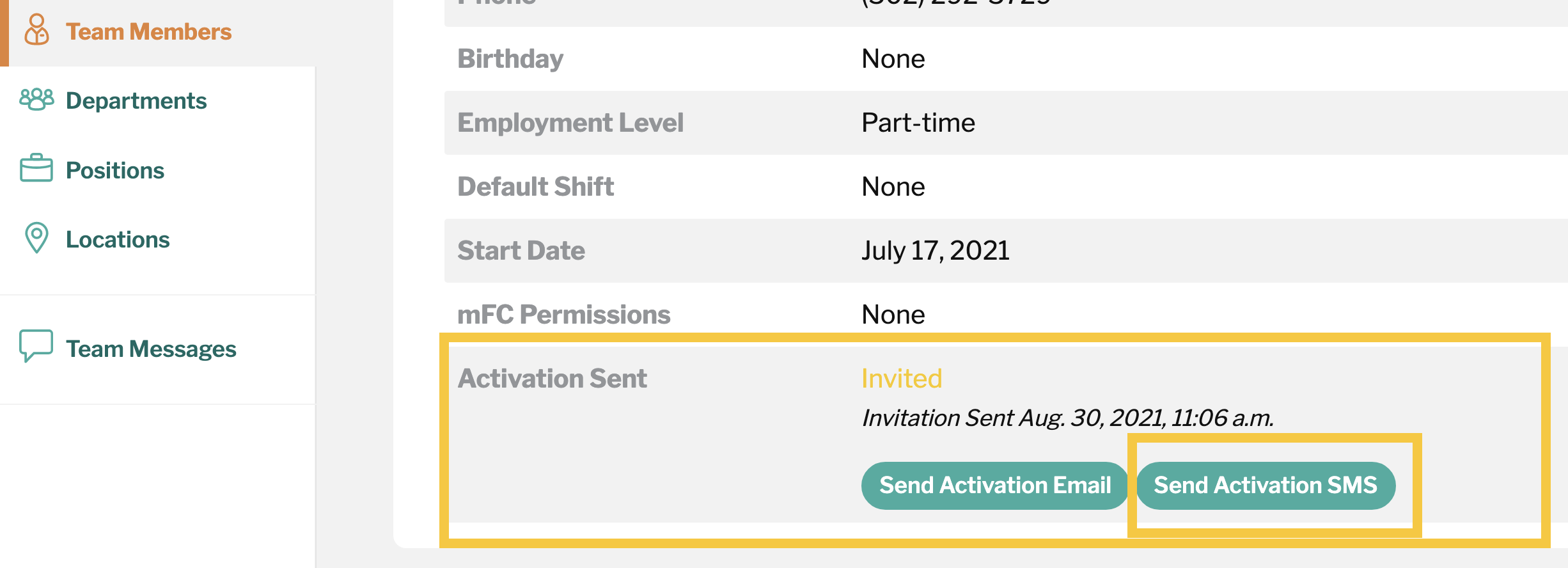Select the Part-time employment level value
The image size is (1568, 568).
pyautogui.click(x=918, y=123)
